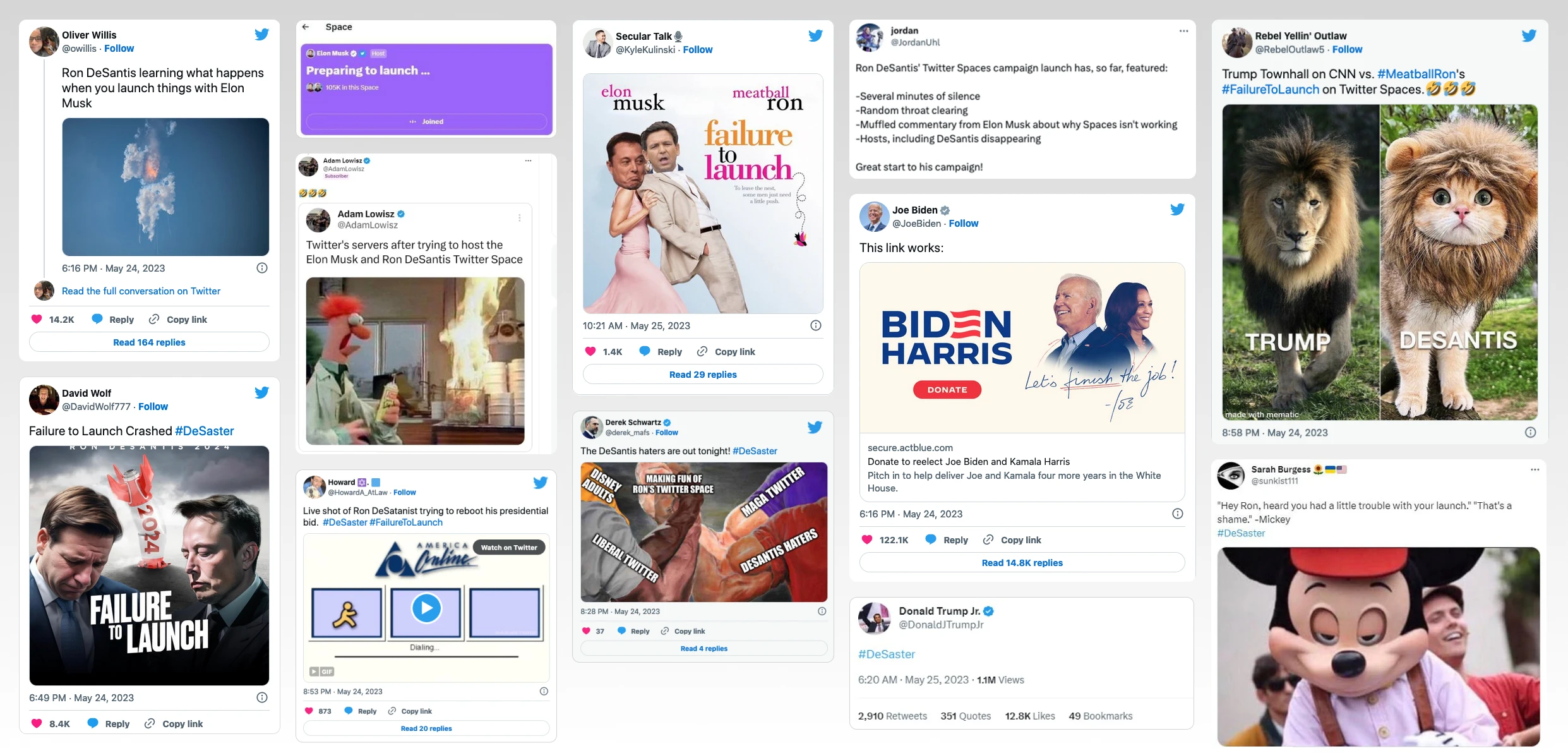Open info icon on Joe Biden tweet
This screenshot has width=1568, height=753.
(x=1178, y=514)
